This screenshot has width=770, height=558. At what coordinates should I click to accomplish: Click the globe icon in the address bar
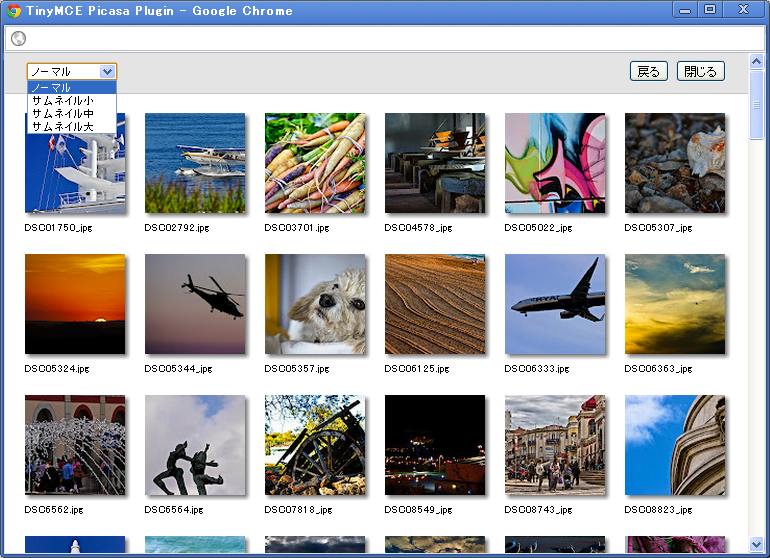(x=18, y=38)
